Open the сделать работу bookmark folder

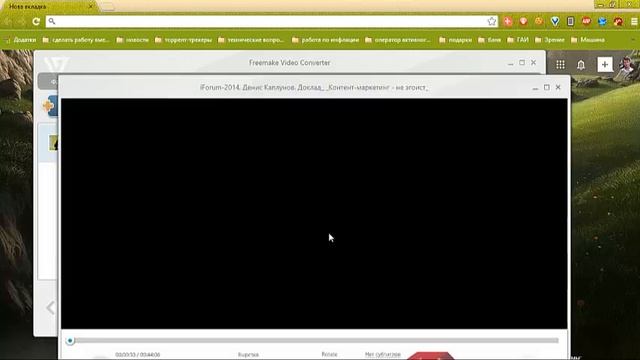[x=76, y=40]
